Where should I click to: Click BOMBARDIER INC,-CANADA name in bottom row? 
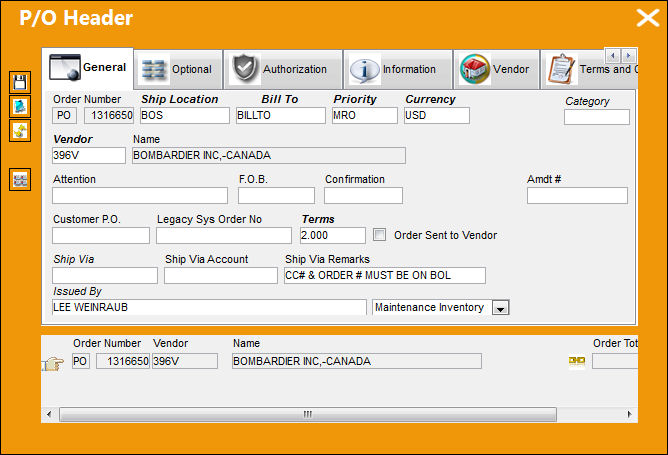pyautogui.click(x=357, y=361)
